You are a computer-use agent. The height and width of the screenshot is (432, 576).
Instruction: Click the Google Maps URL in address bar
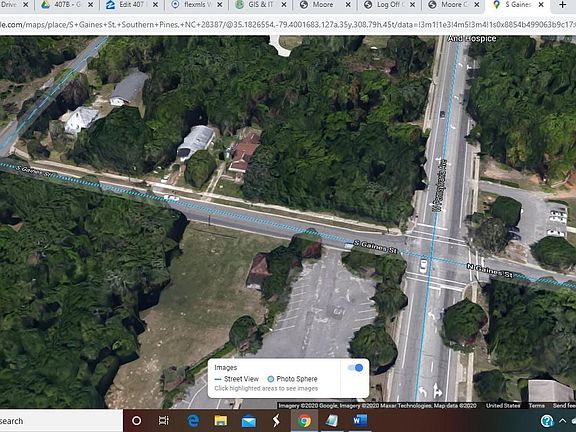click(x=288, y=25)
